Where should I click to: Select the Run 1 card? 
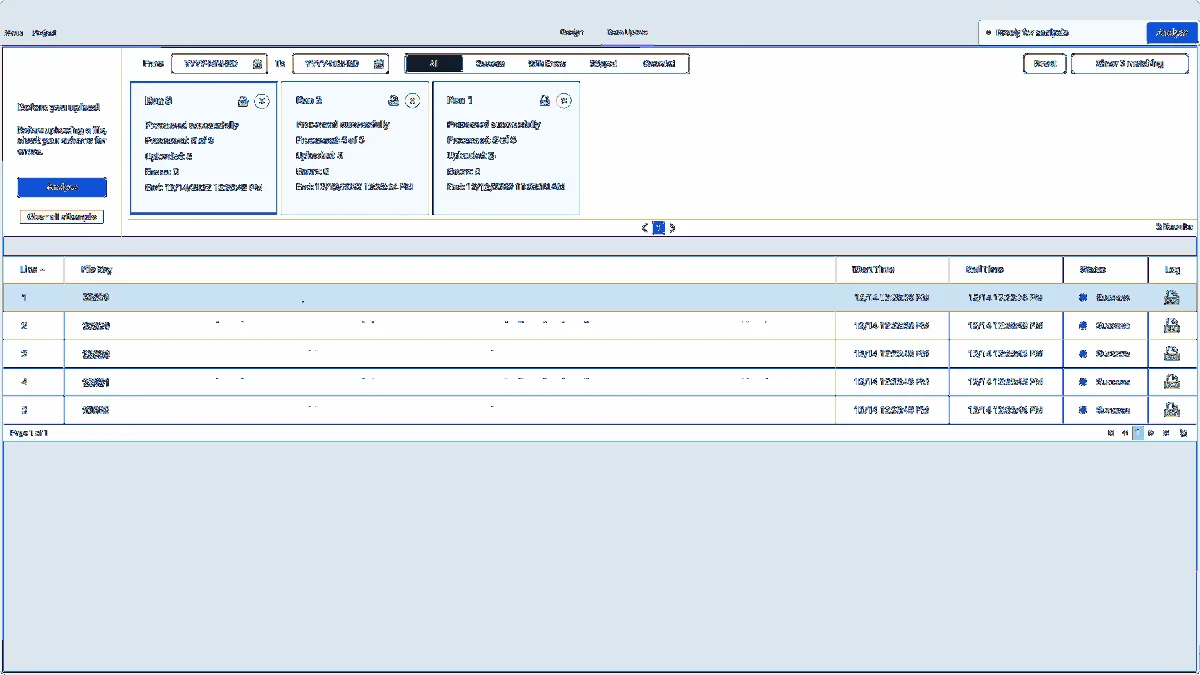[506, 148]
